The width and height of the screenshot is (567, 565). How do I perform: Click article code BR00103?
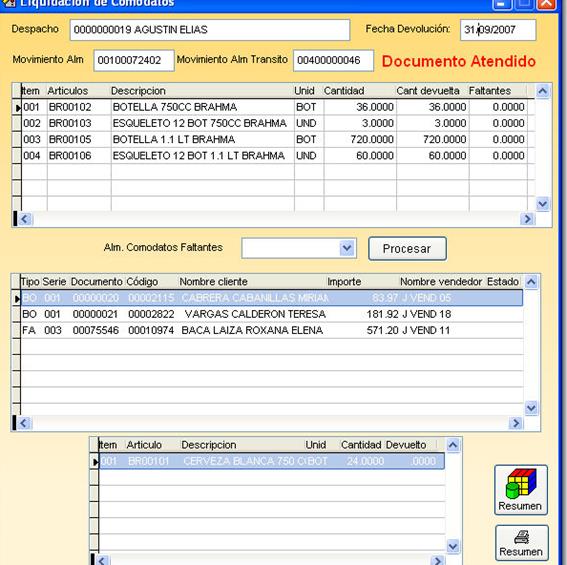(x=70, y=123)
